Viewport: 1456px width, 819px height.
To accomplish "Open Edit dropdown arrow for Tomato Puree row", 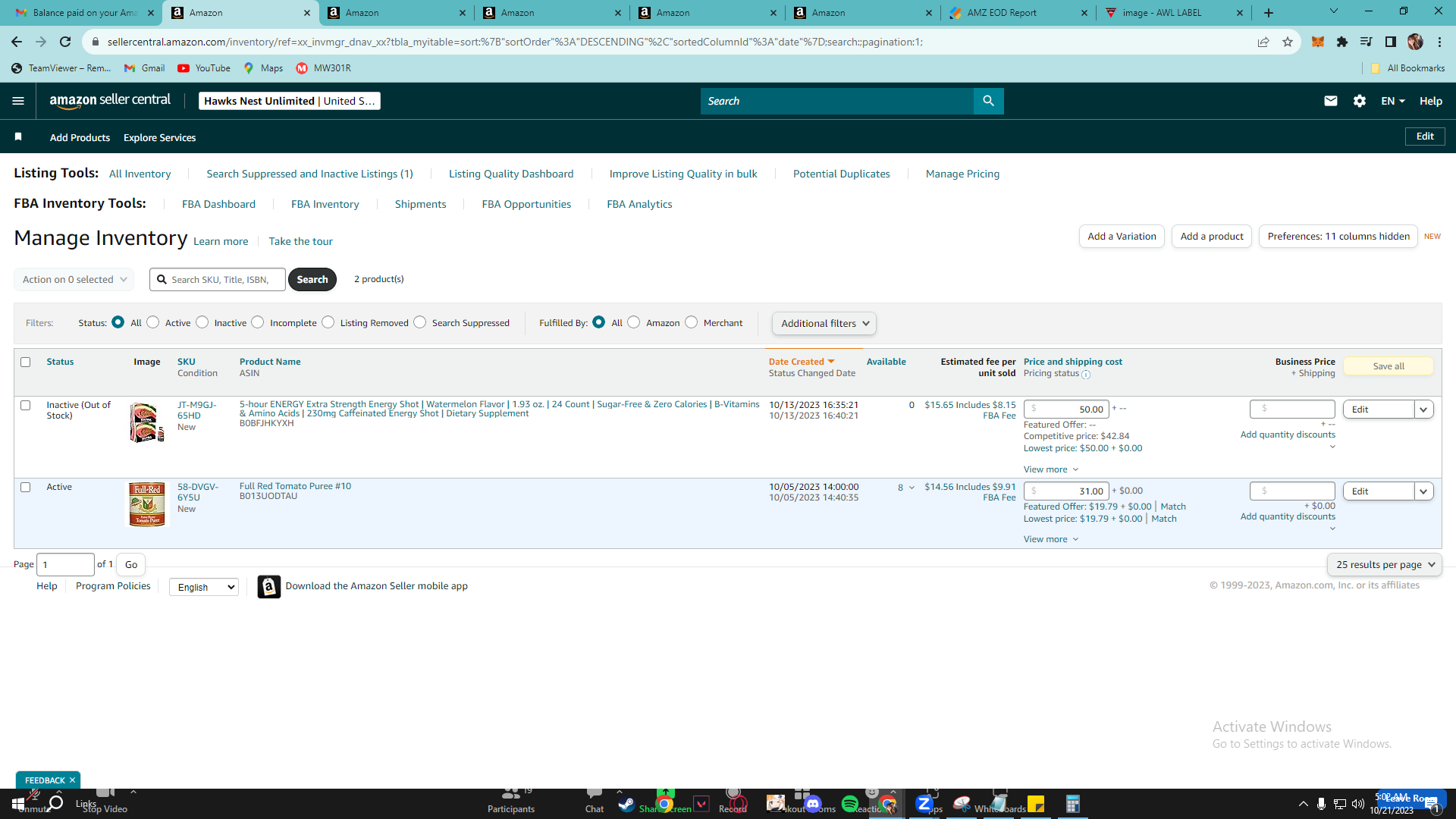I will 1423,491.
